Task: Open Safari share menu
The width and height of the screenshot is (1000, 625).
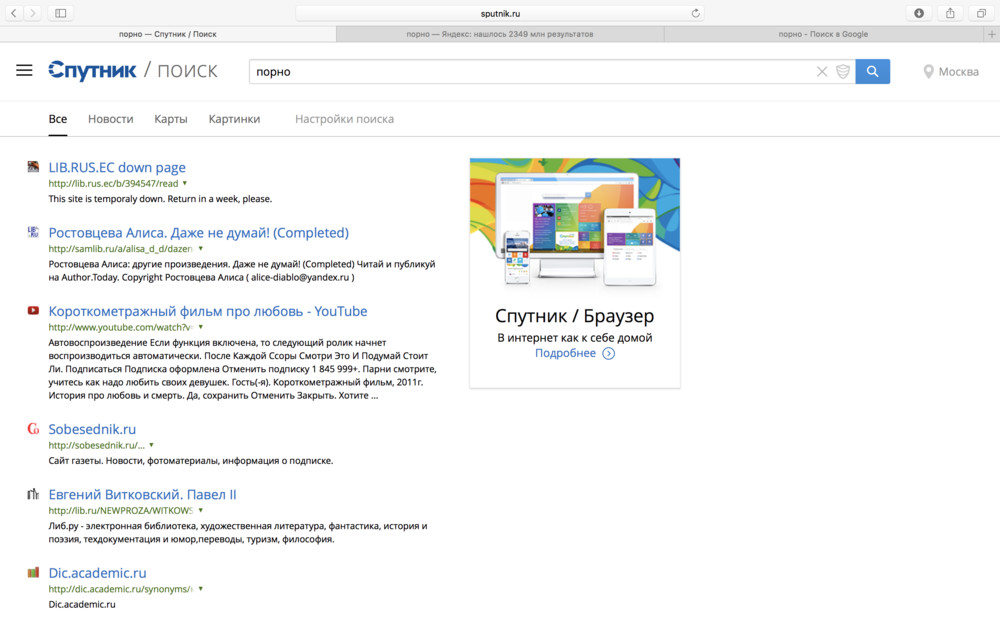Action: click(950, 13)
